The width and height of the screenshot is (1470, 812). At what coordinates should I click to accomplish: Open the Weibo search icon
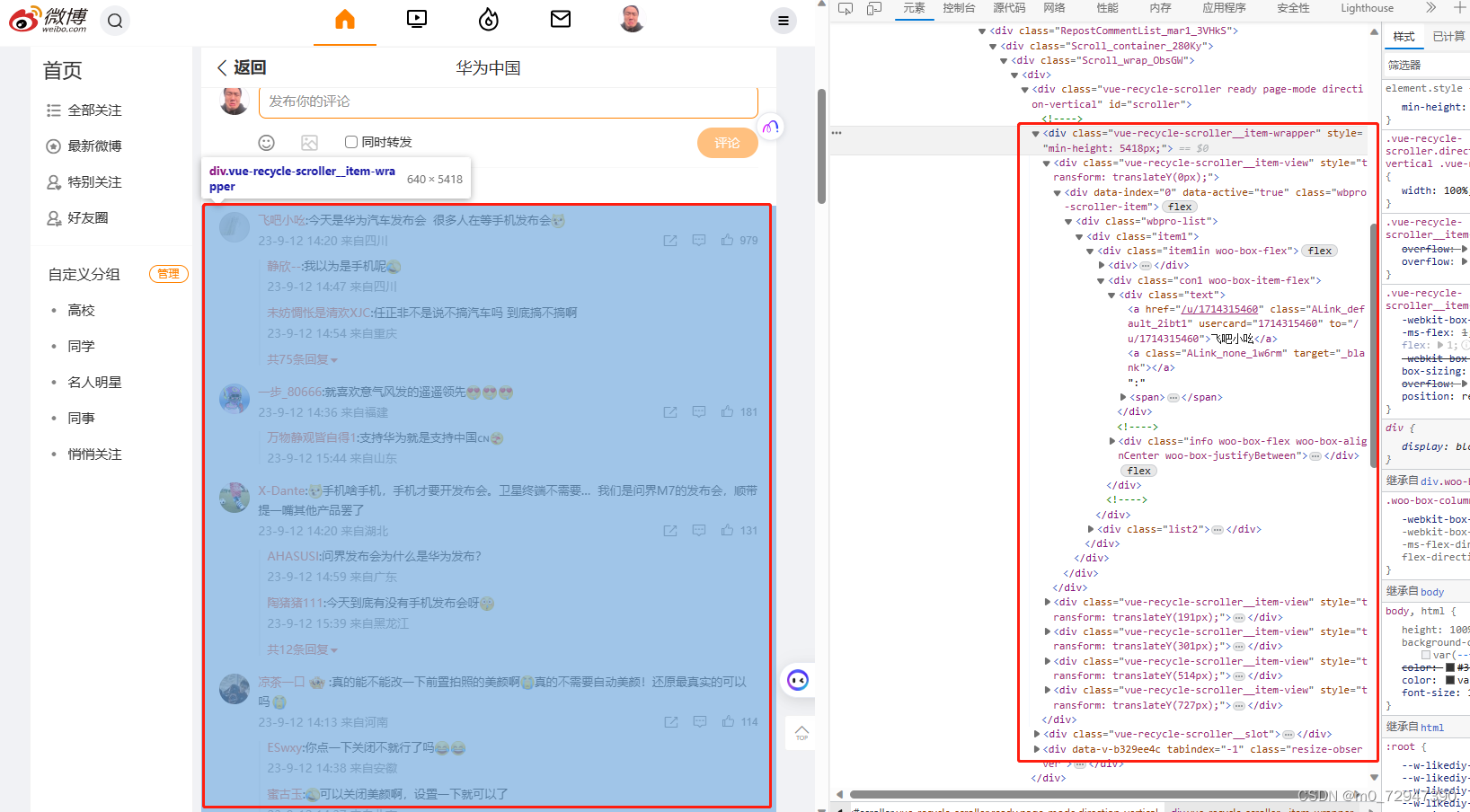tap(115, 21)
